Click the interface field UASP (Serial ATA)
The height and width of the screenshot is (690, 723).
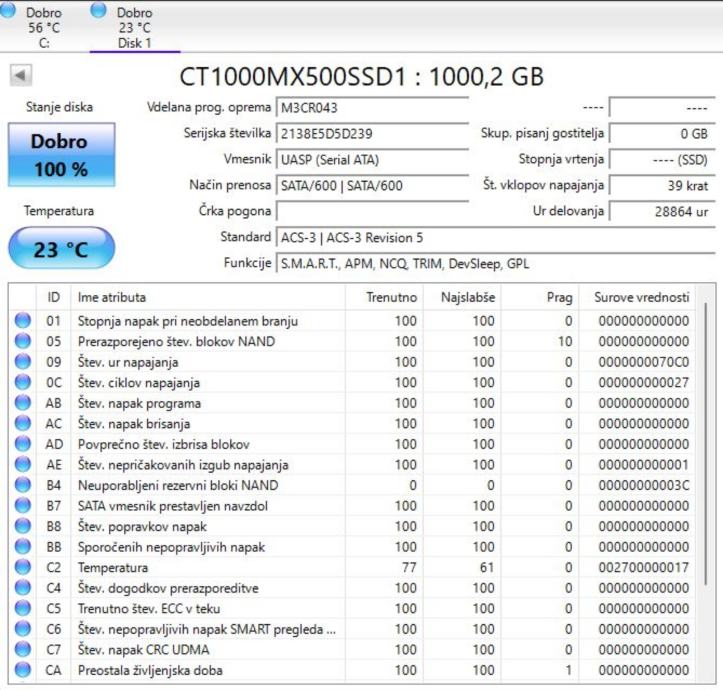[372, 160]
